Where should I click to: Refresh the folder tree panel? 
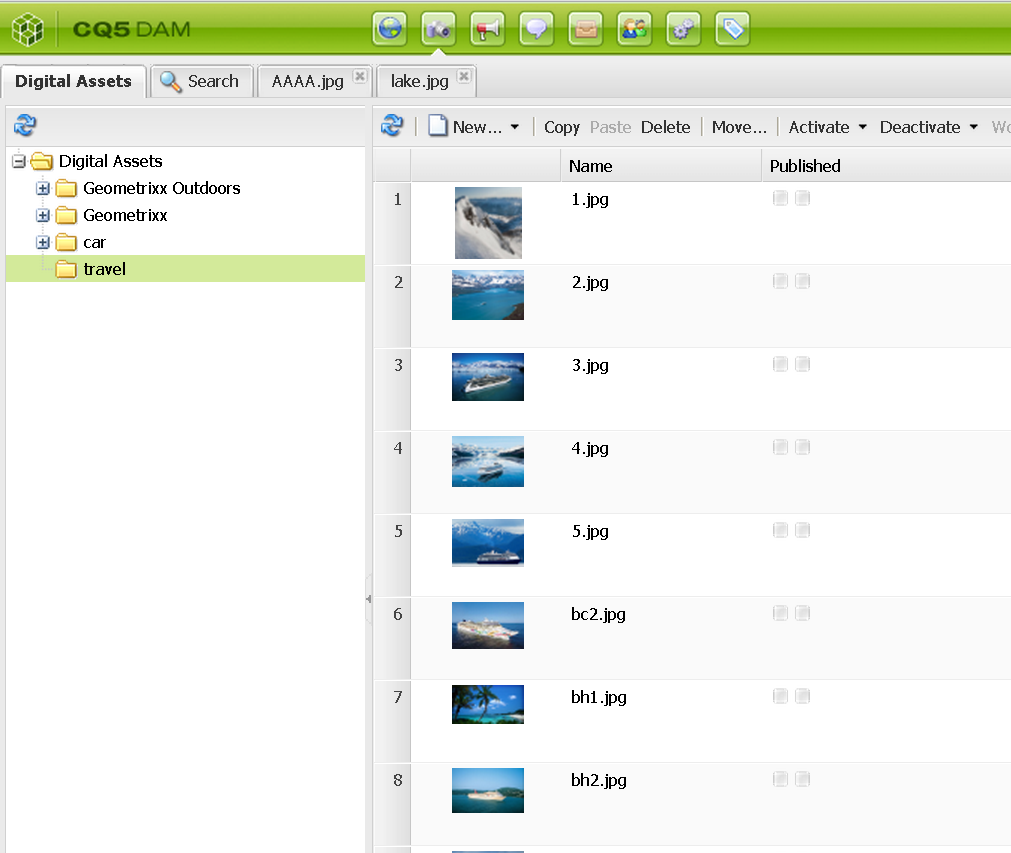coord(25,125)
